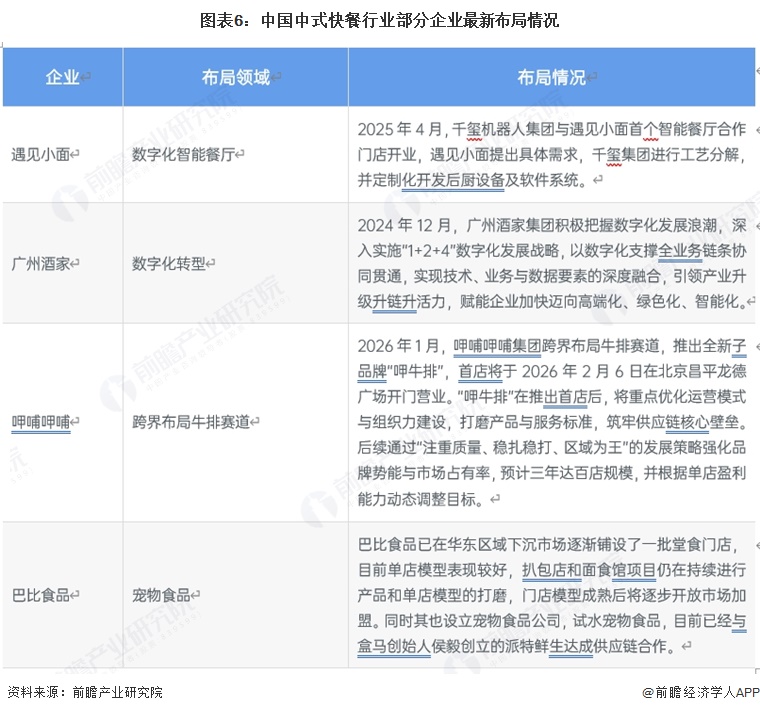Click the @前瞻经济学人APP credit

coord(700,692)
